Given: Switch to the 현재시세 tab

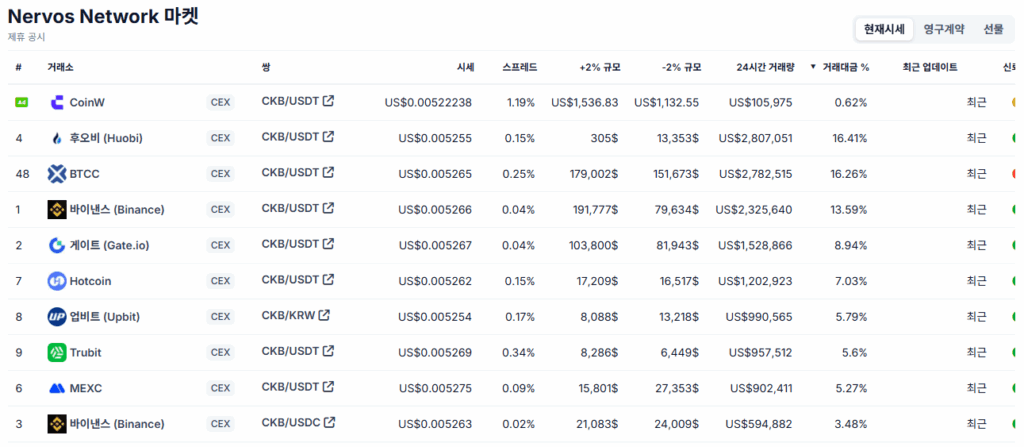Looking at the screenshot, I should point(884,29).
